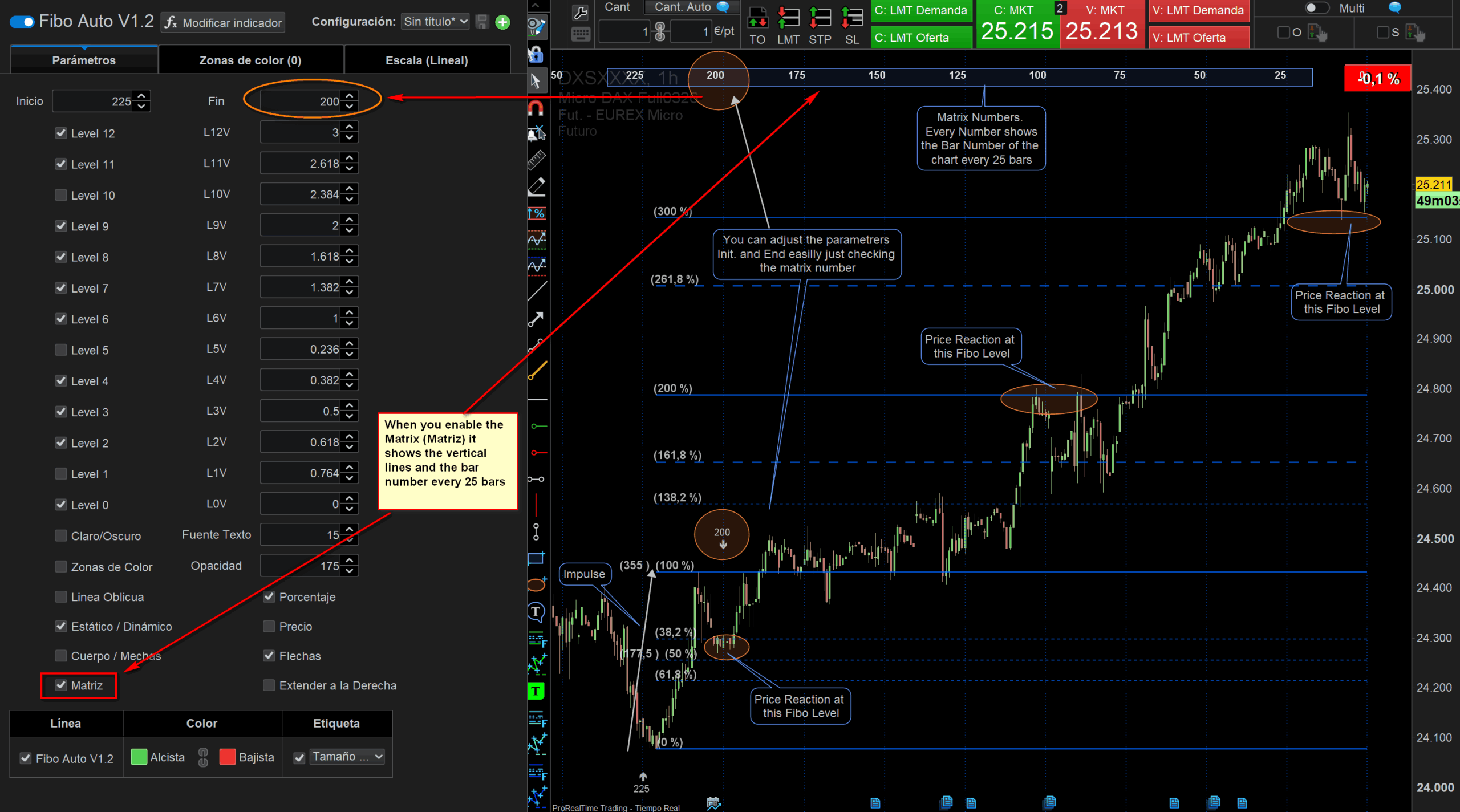Open the Escala (Lineal) tab
This screenshot has width=1460, height=812.
pyautogui.click(x=427, y=60)
